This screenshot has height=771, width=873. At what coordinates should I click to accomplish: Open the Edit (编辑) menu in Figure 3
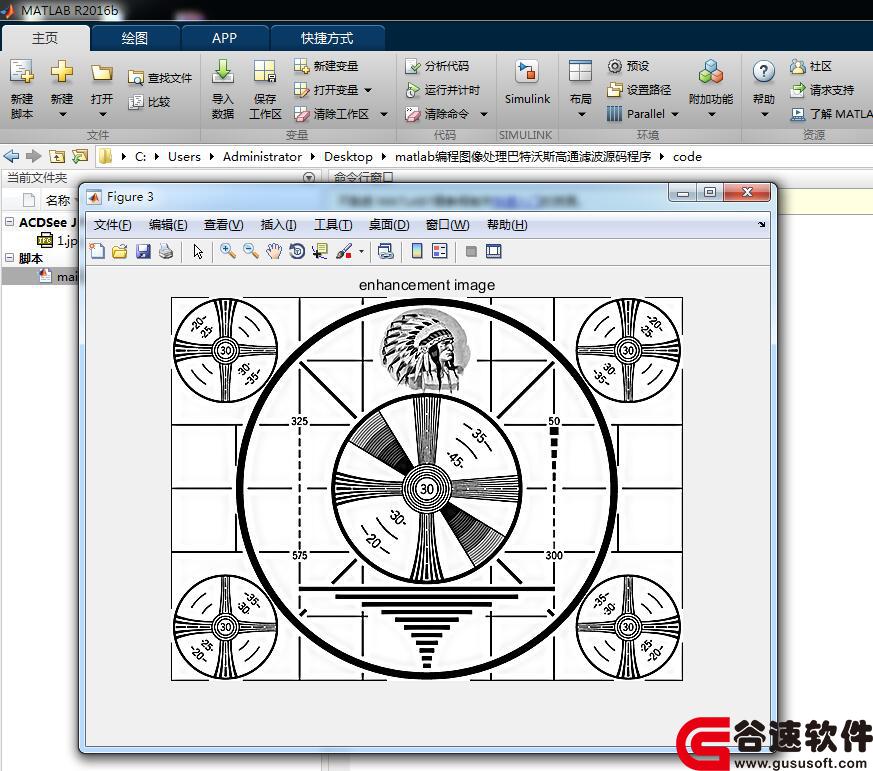pos(168,225)
